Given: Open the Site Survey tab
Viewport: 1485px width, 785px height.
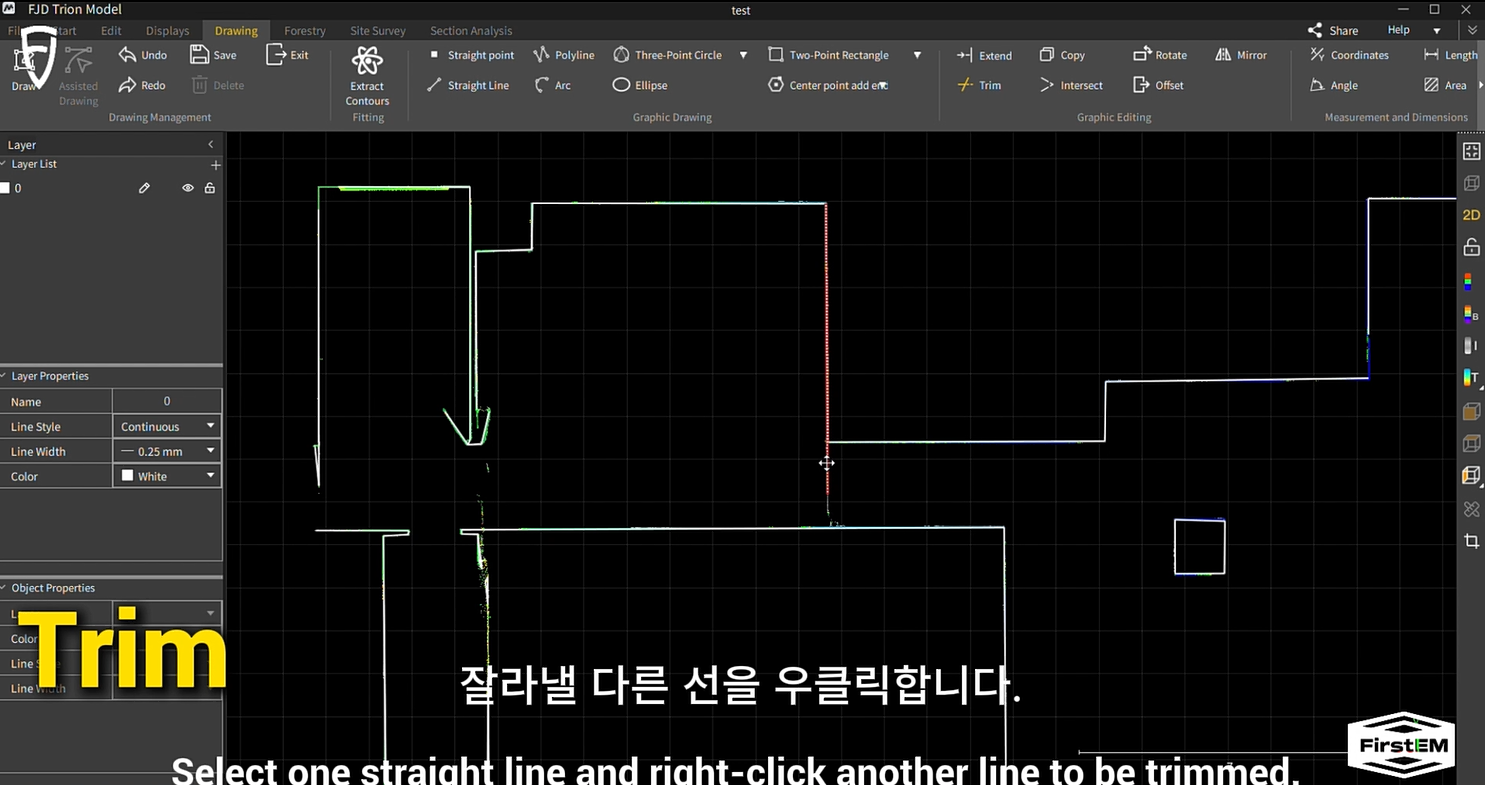Looking at the screenshot, I should pyautogui.click(x=378, y=31).
